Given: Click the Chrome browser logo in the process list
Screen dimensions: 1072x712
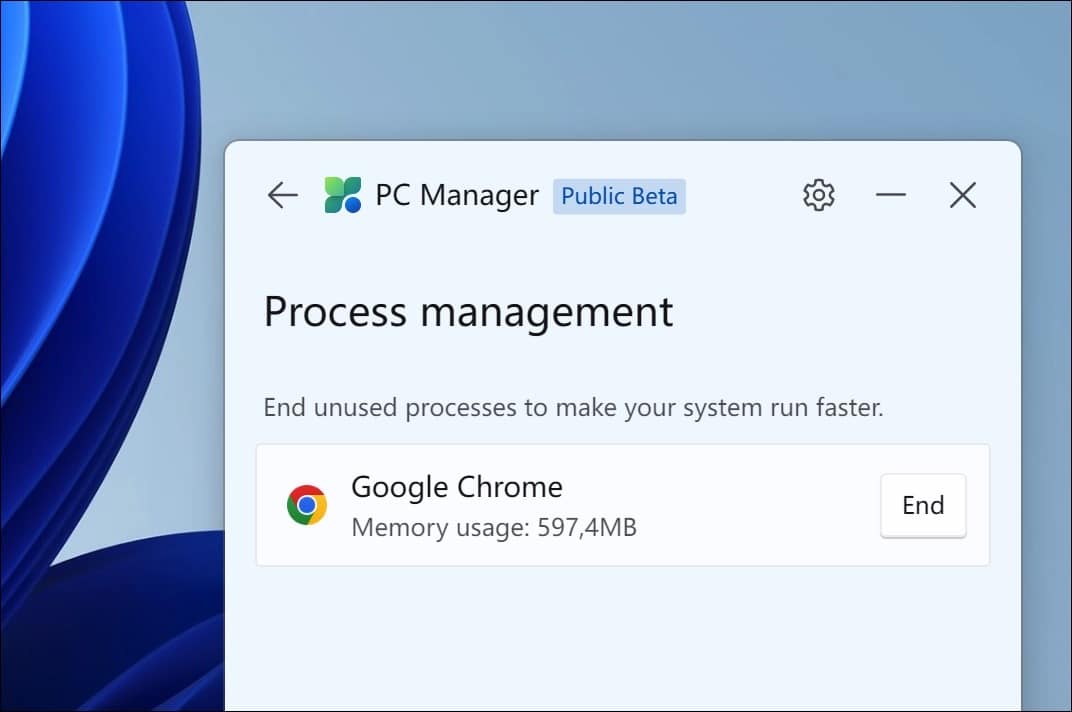Looking at the screenshot, I should coord(307,505).
